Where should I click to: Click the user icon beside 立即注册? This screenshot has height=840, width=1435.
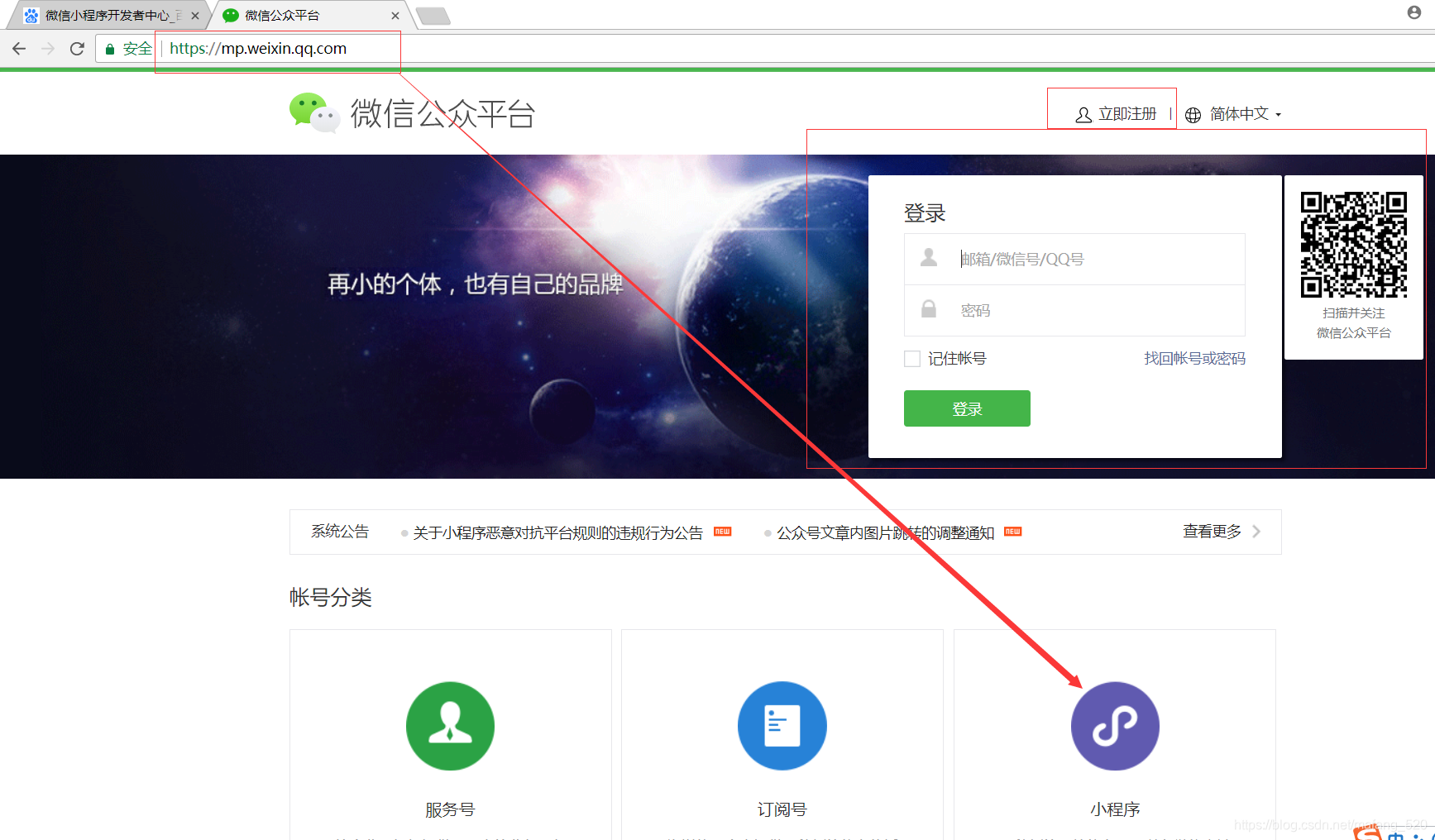pyautogui.click(x=1083, y=115)
